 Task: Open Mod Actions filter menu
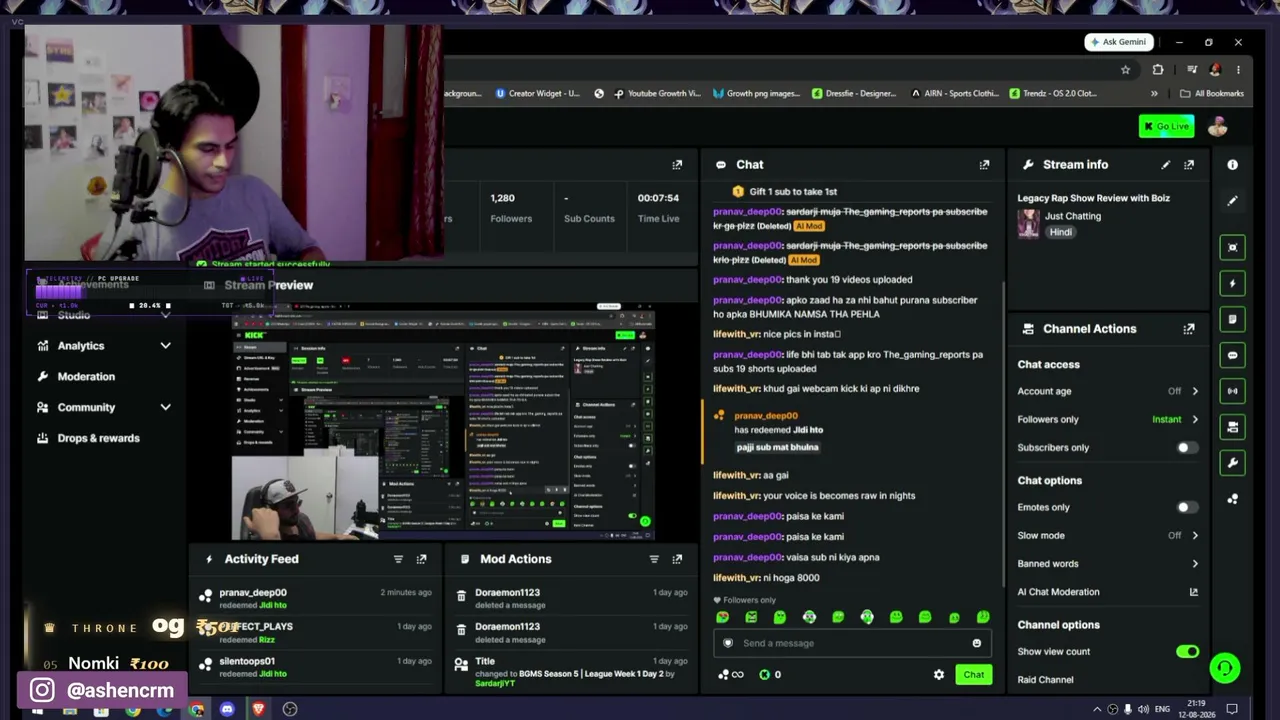(x=654, y=559)
